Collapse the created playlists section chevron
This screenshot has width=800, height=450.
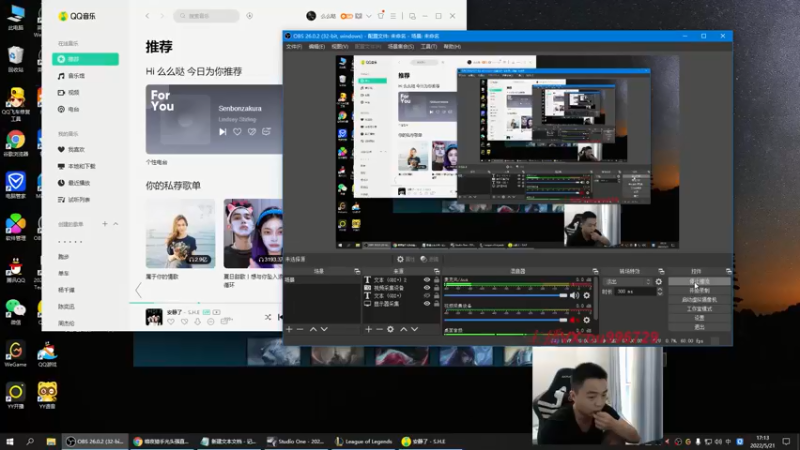(116, 224)
